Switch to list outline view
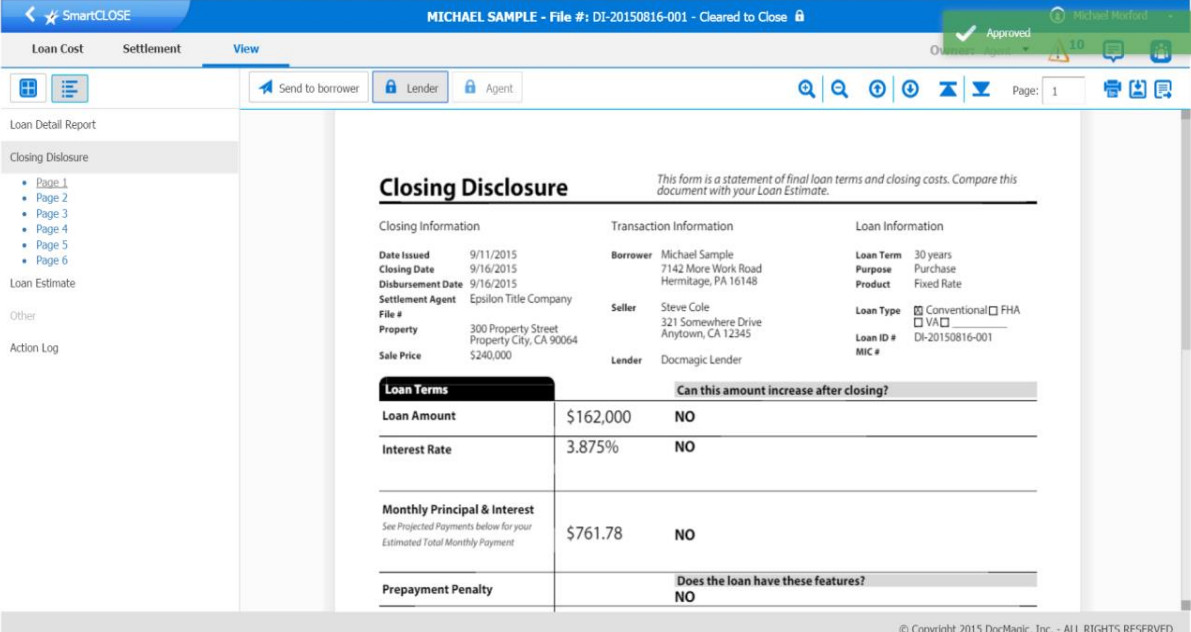The image size is (1191, 632). click(x=69, y=88)
